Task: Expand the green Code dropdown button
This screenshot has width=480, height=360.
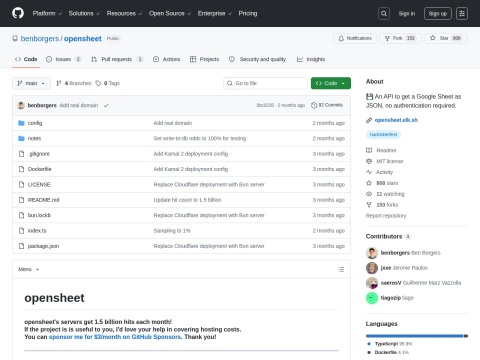Action: pyautogui.click(x=331, y=83)
